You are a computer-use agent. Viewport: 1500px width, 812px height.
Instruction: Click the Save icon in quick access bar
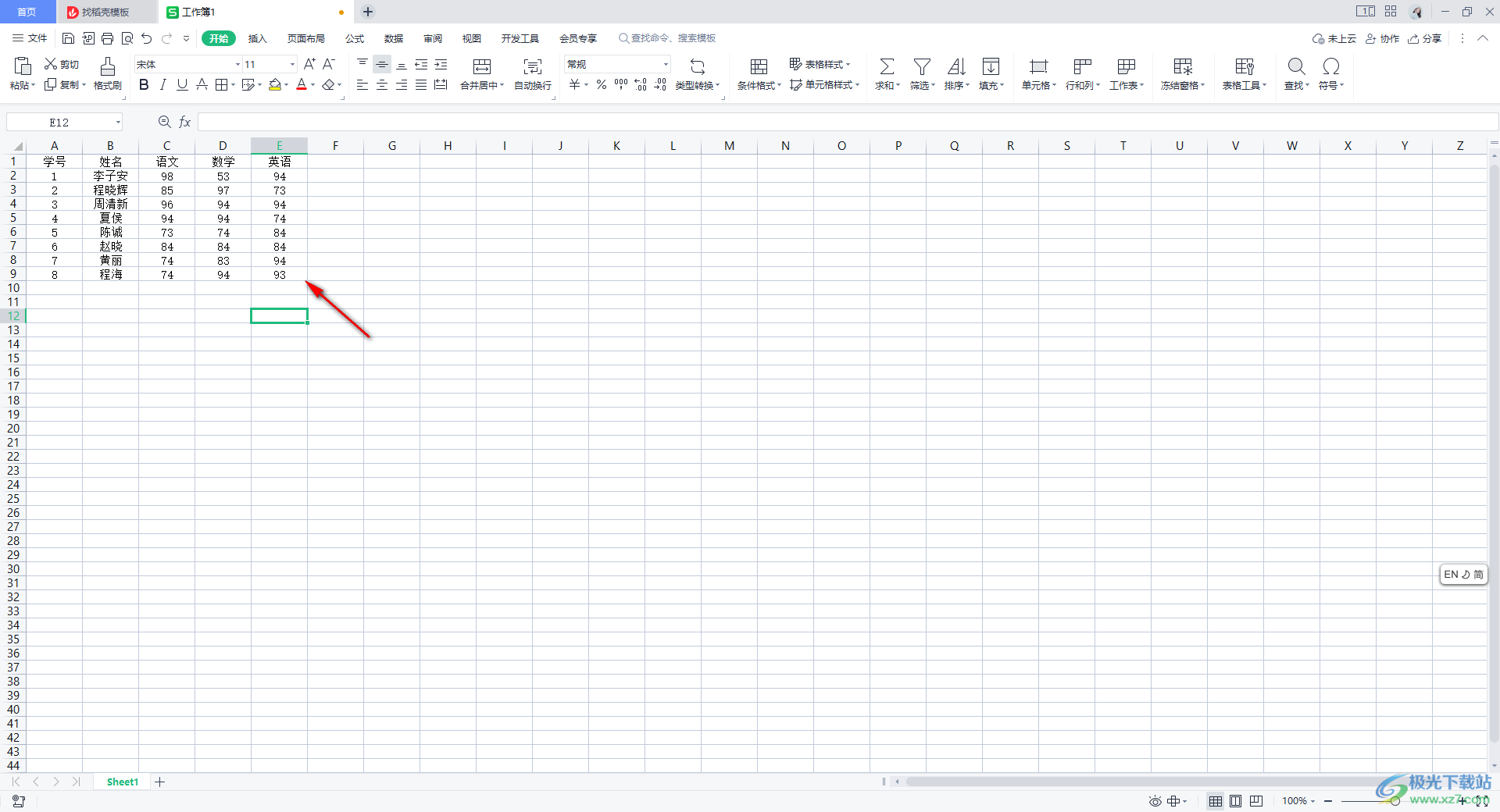(x=68, y=38)
